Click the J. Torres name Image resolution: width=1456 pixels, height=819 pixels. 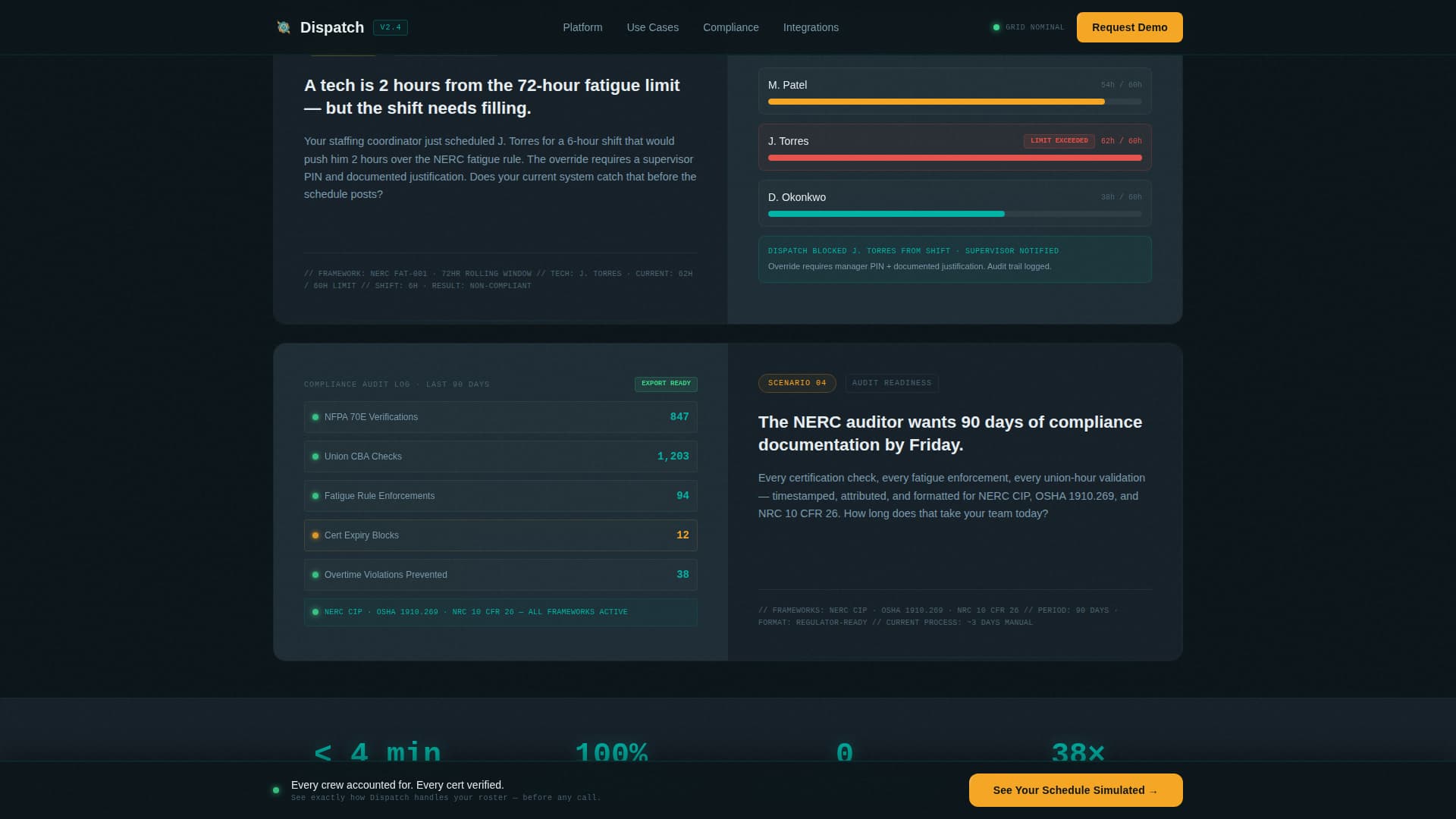point(788,141)
